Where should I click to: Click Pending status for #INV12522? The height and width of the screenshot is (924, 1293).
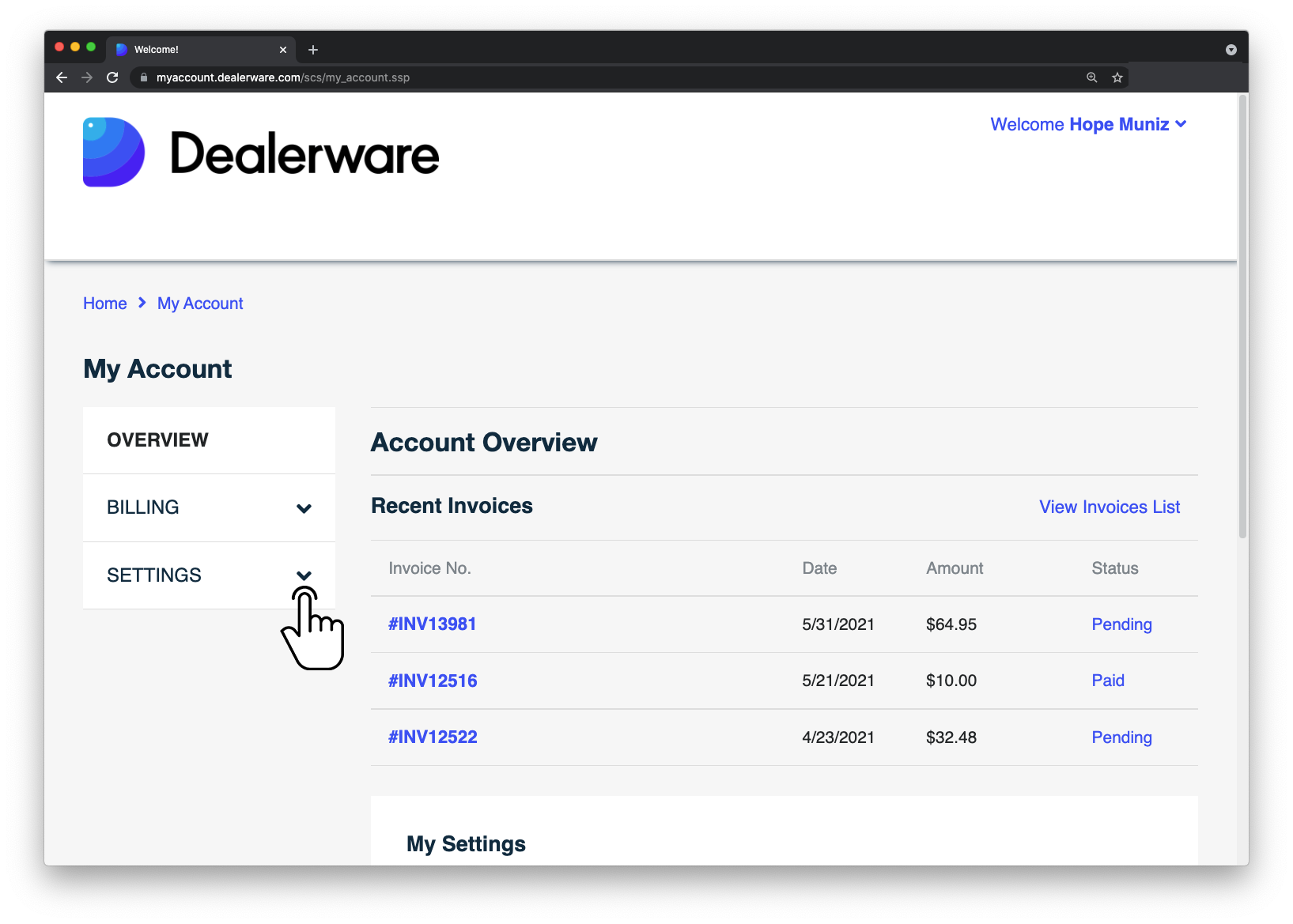(1121, 737)
